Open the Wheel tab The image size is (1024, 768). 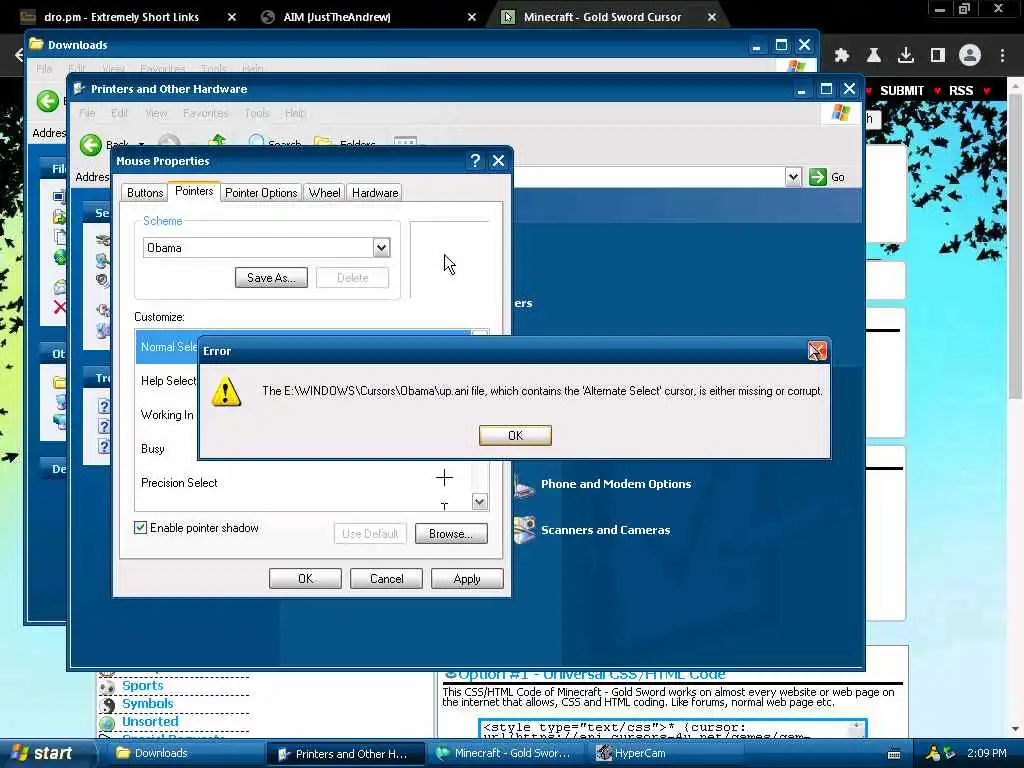[325, 193]
